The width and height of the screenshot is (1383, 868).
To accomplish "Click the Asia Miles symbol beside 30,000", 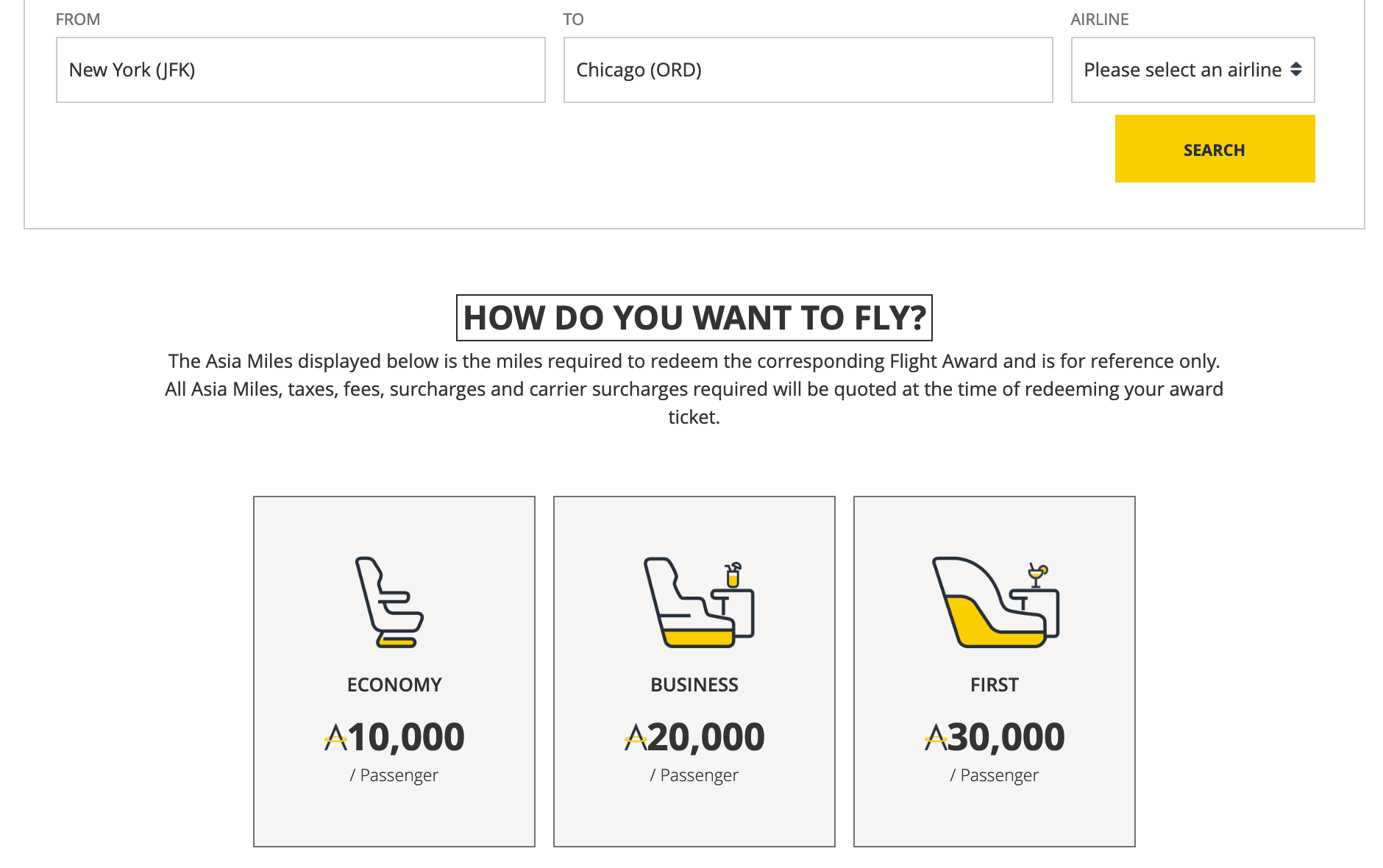I will tap(936, 737).
